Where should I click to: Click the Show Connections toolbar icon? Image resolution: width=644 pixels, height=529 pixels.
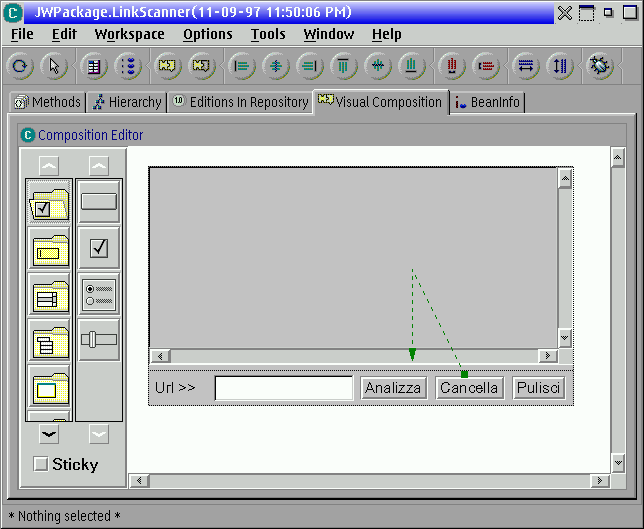point(168,66)
